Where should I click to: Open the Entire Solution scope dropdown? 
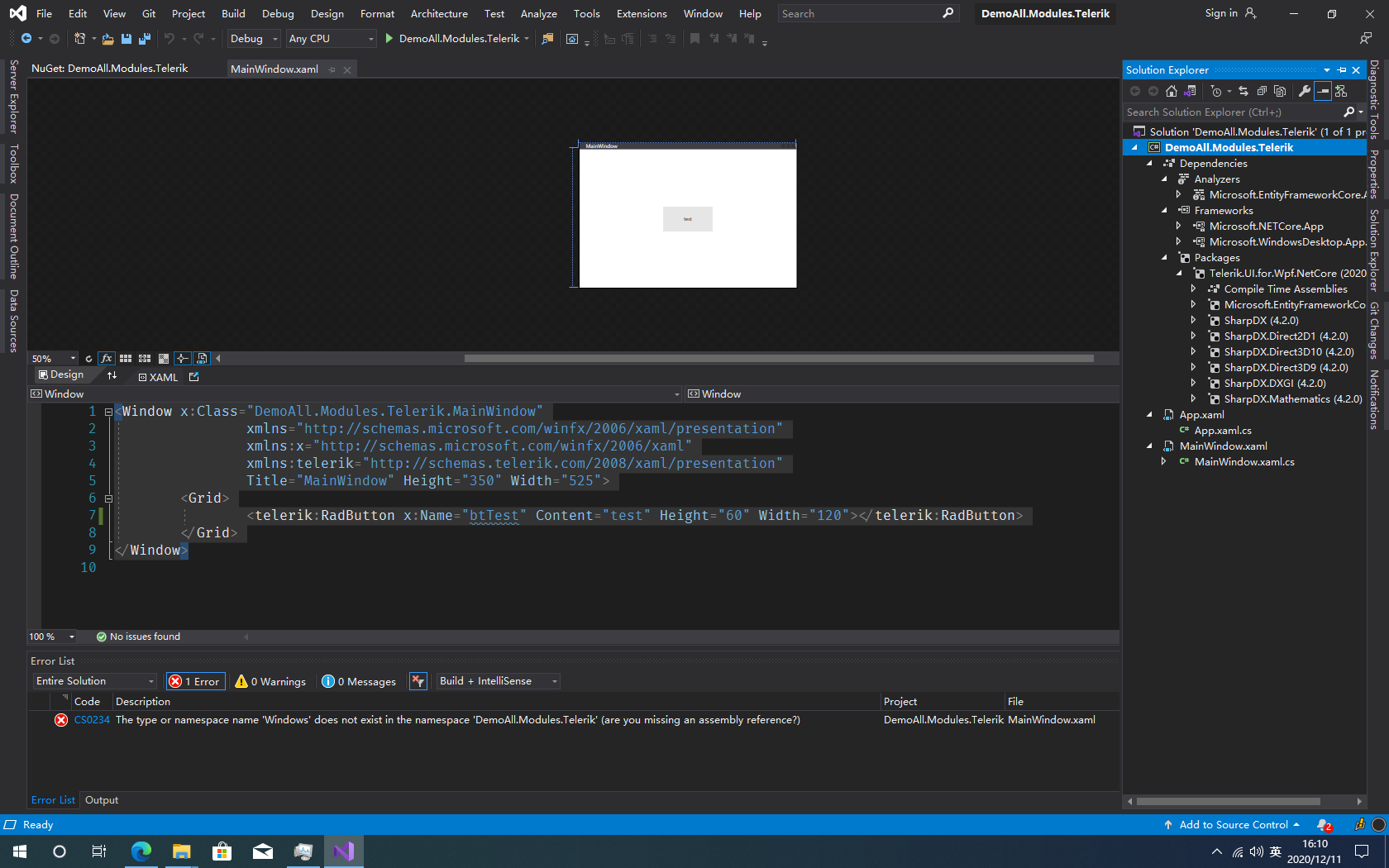coord(95,681)
